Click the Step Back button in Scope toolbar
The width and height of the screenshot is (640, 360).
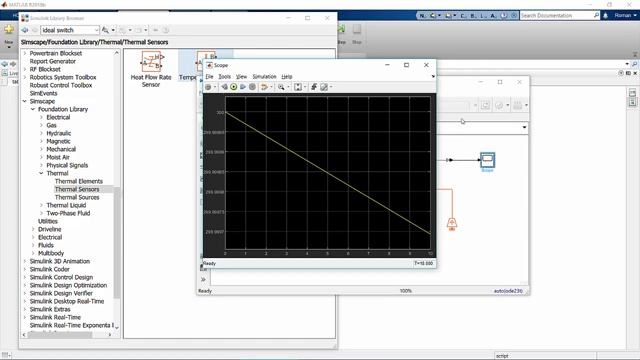pyautogui.click(x=224, y=87)
